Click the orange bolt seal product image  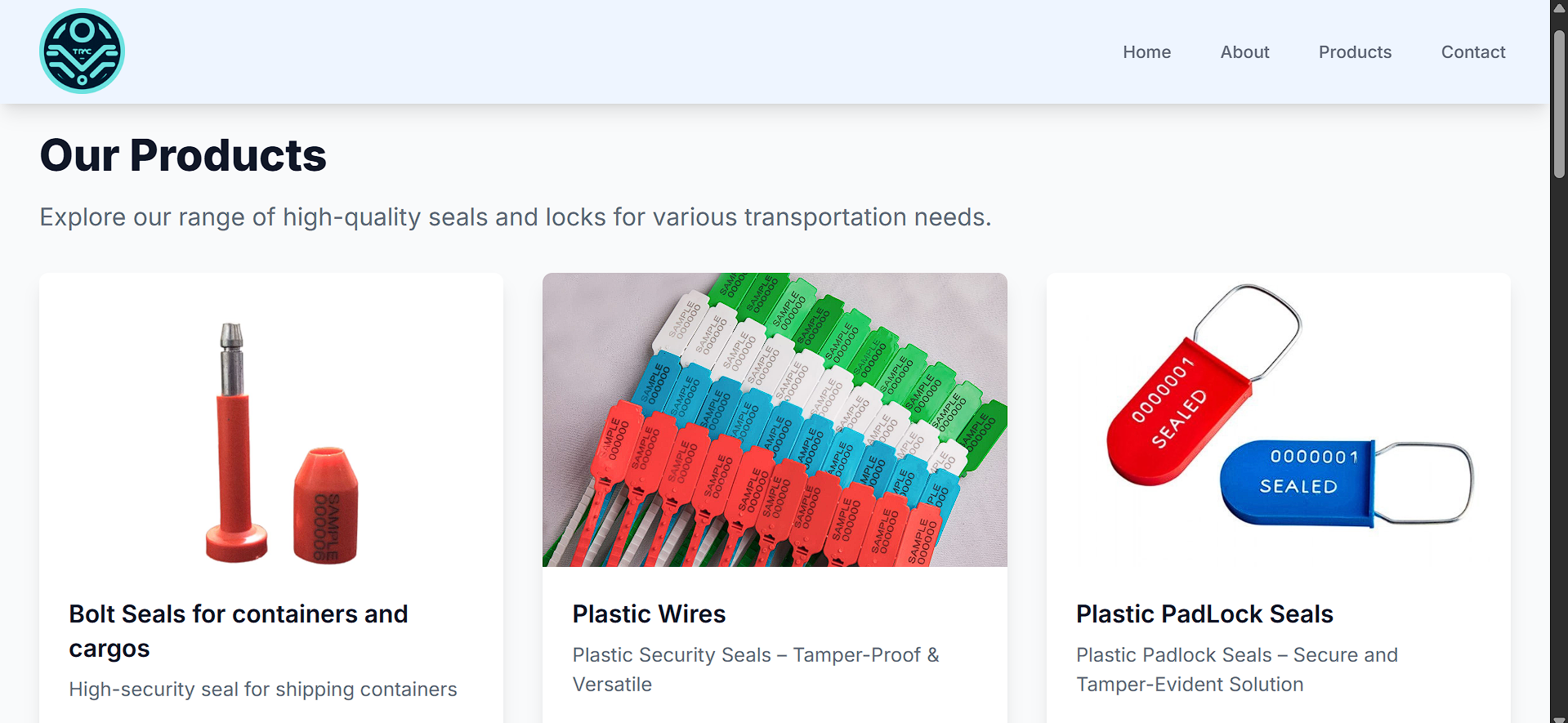[271, 441]
